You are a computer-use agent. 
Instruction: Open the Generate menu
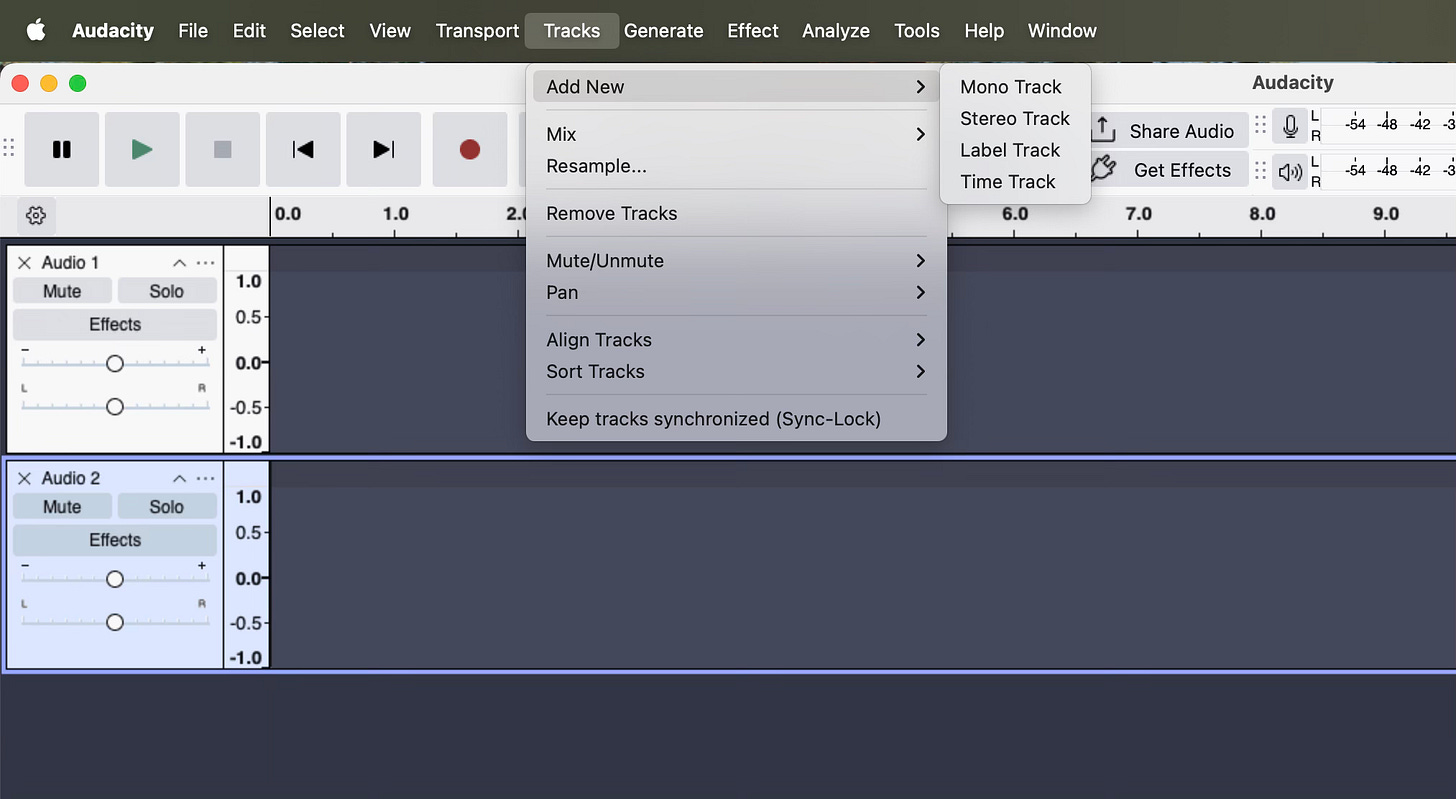(664, 31)
